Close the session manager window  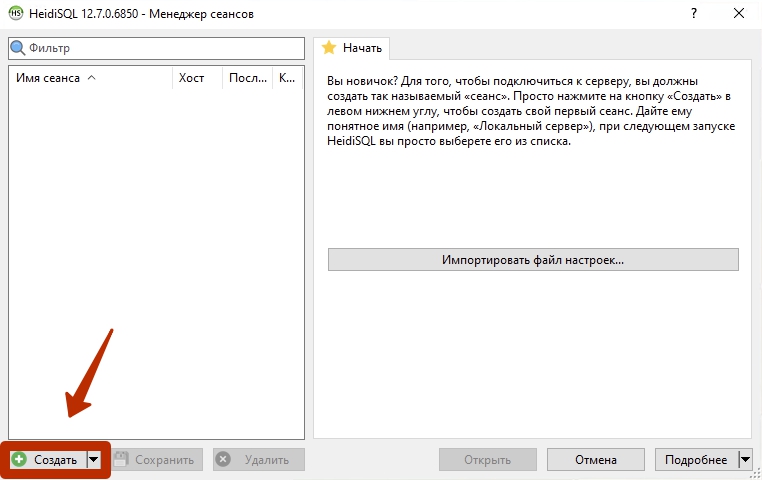[x=739, y=13]
